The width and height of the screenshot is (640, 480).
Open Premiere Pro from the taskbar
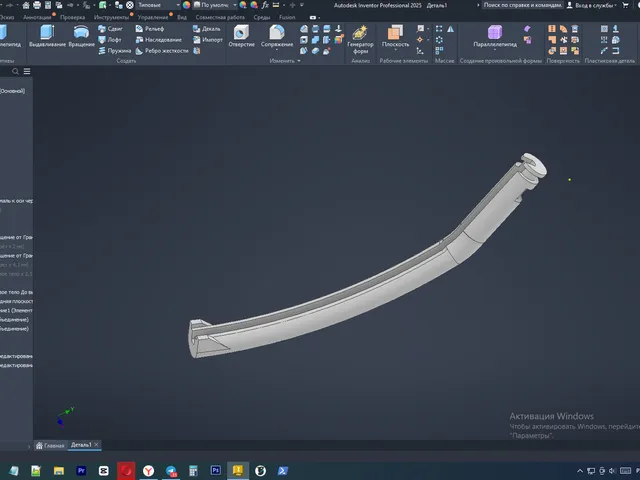coord(81,471)
